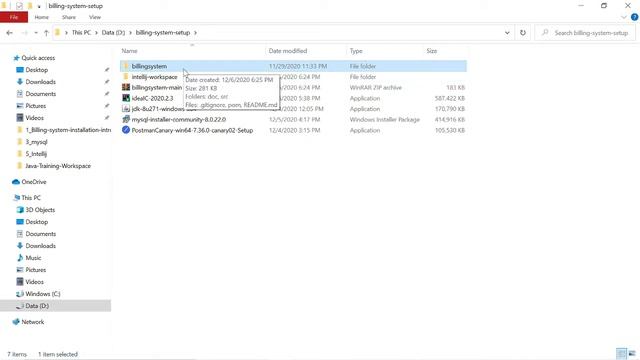Open Documents under This PC
The image size is (640, 360).
[x=40, y=234]
